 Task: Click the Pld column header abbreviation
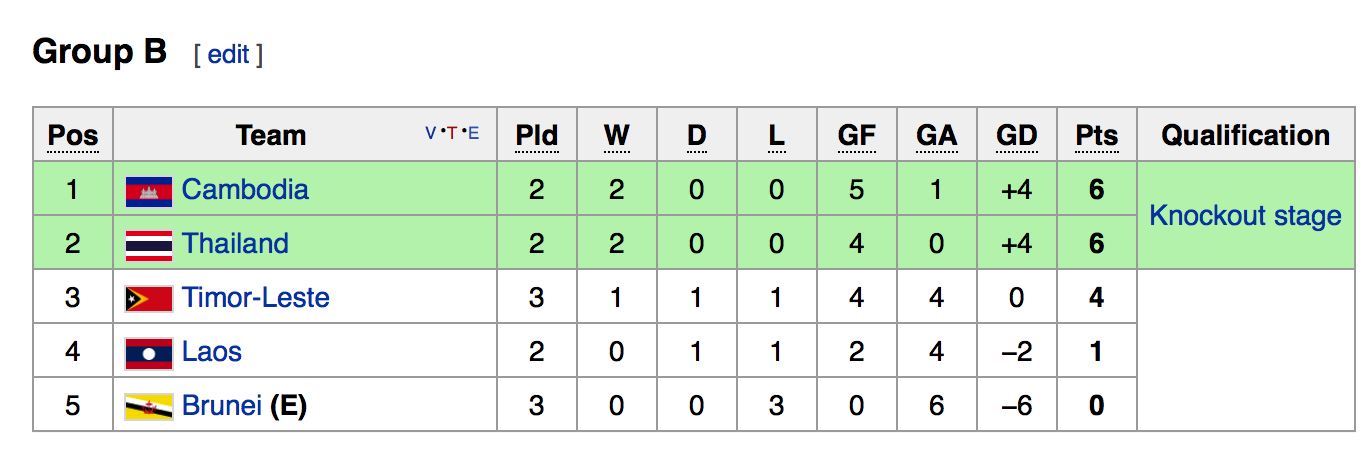(537, 136)
